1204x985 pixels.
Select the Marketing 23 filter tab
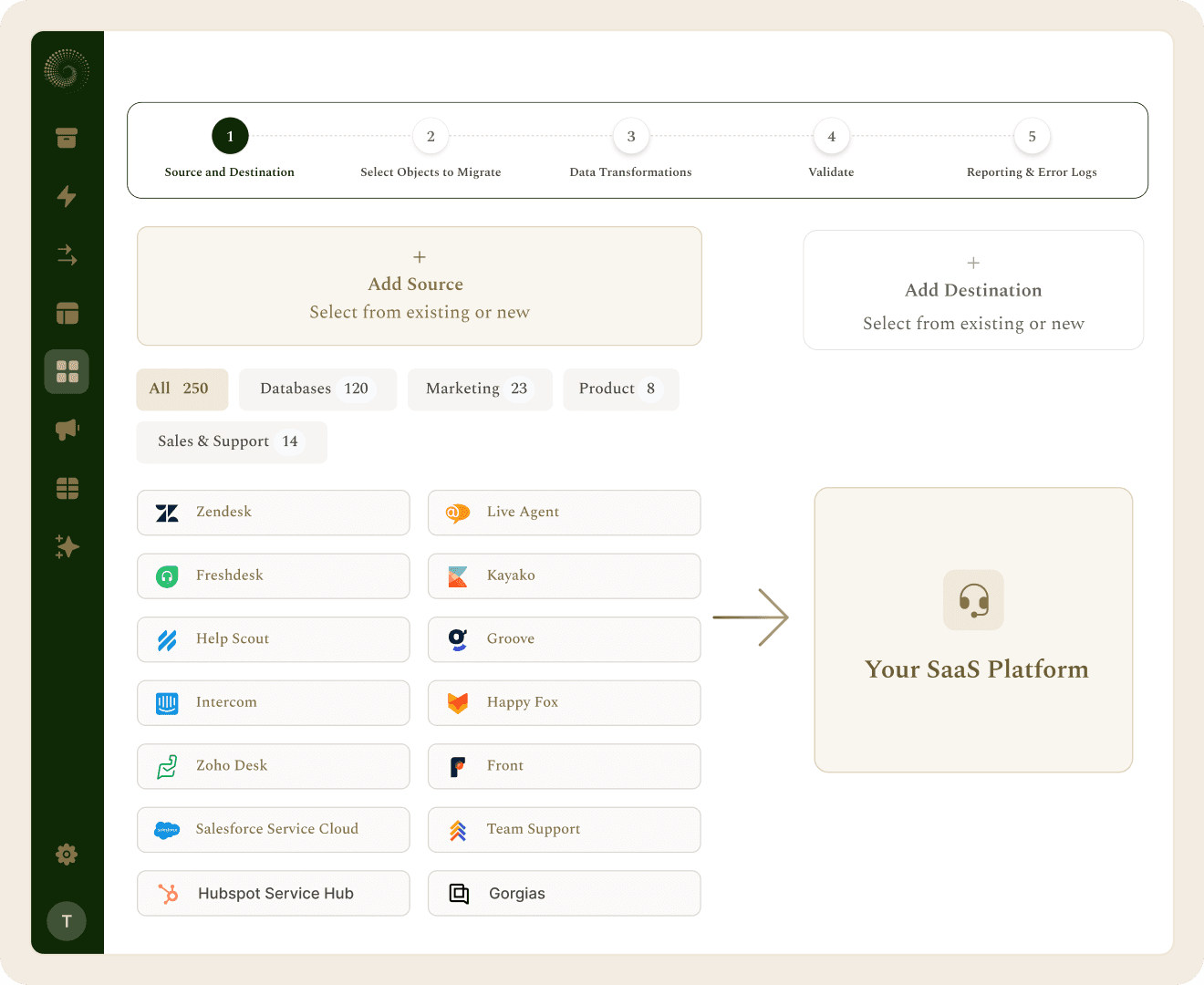point(480,389)
